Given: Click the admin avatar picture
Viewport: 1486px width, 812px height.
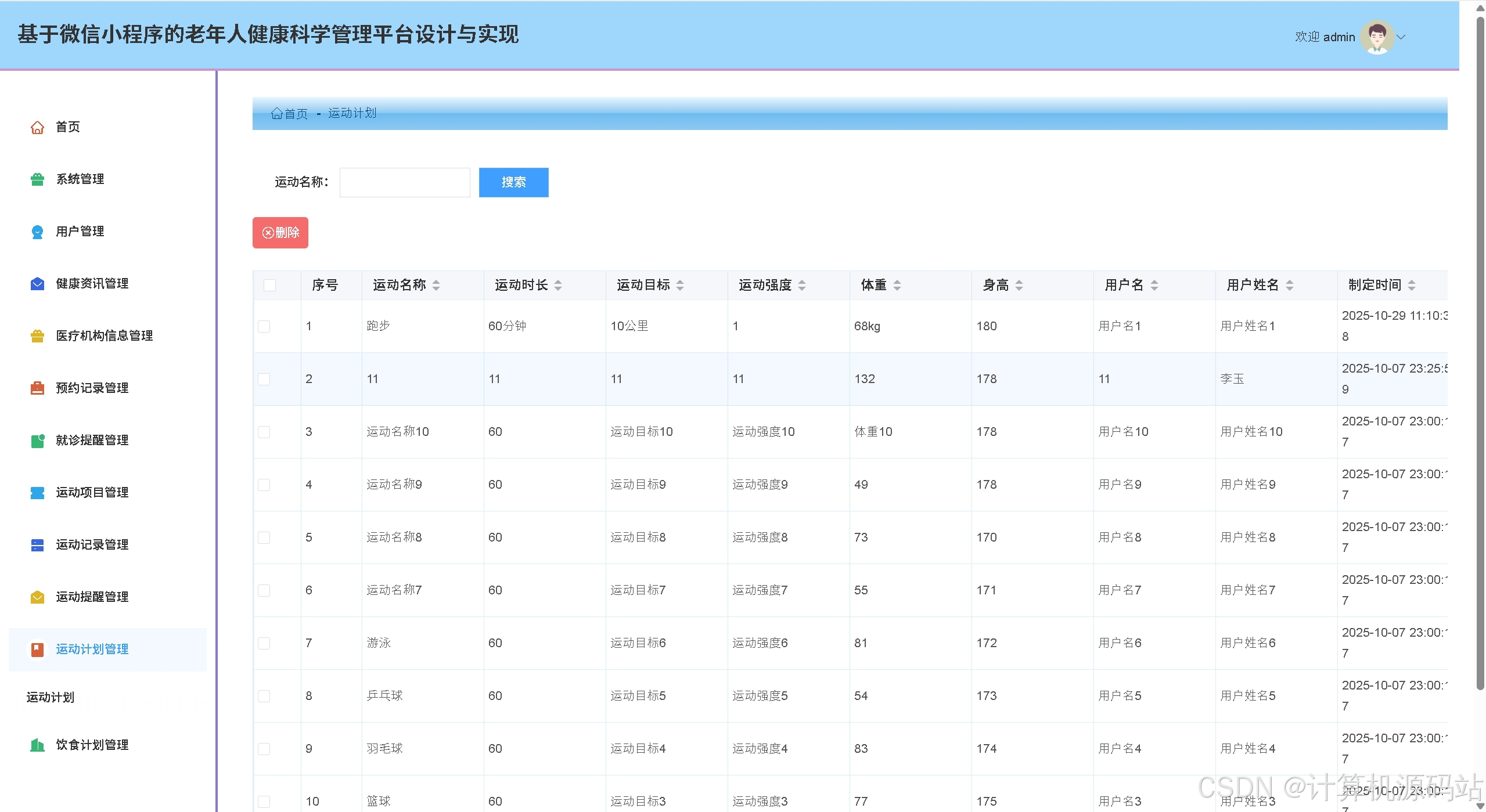Looking at the screenshot, I should pos(1377,37).
